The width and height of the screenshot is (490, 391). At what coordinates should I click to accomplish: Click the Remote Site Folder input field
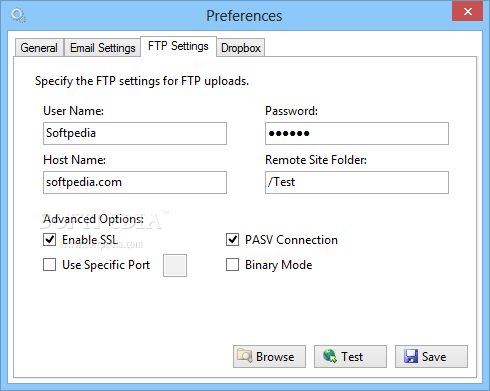(x=357, y=182)
